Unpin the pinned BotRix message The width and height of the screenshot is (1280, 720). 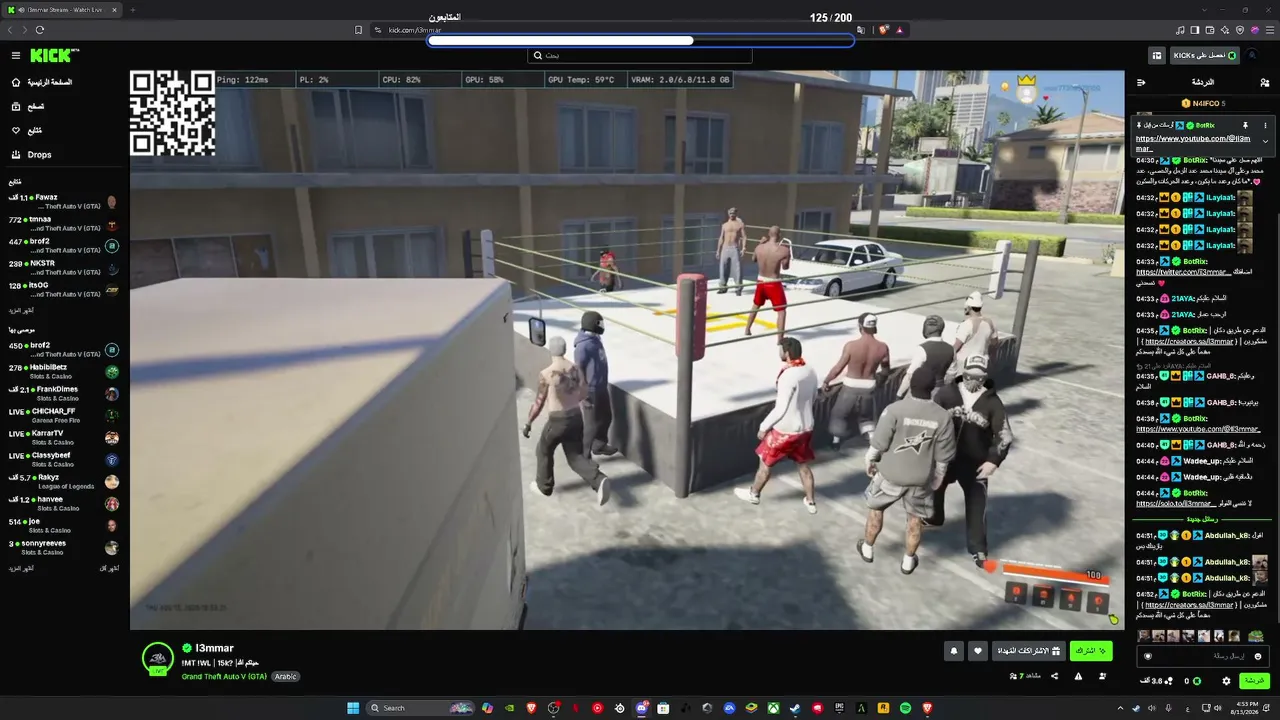[x=1246, y=125]
